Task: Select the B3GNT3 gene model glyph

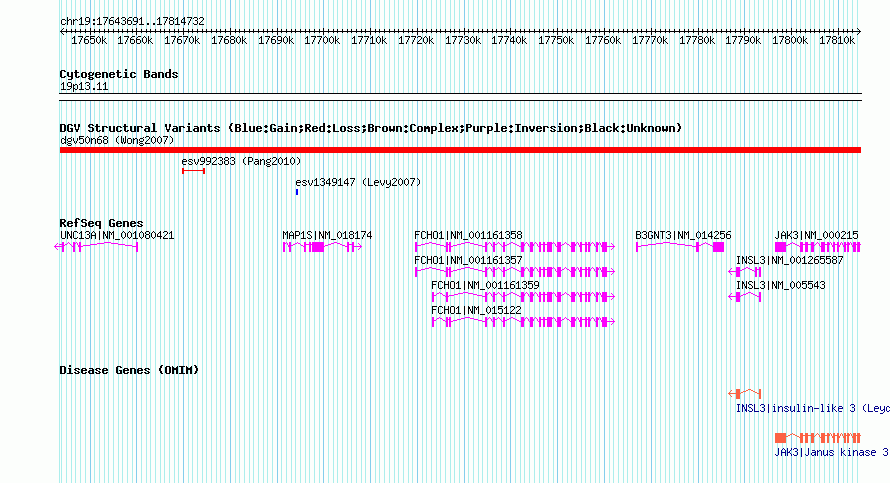Action: [680, 246]
